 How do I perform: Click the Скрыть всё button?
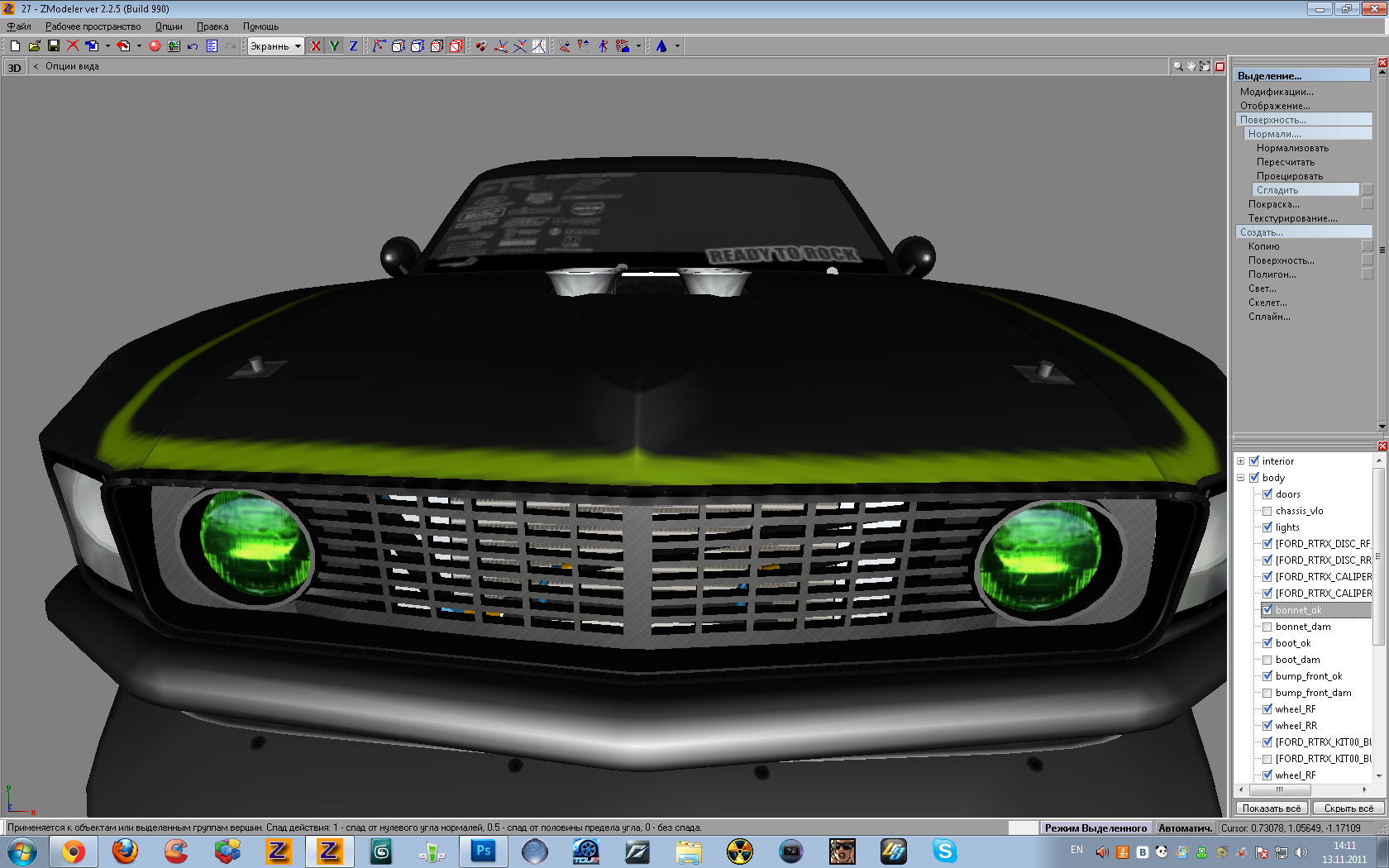pyautogui.click(x=1348, y=808)
